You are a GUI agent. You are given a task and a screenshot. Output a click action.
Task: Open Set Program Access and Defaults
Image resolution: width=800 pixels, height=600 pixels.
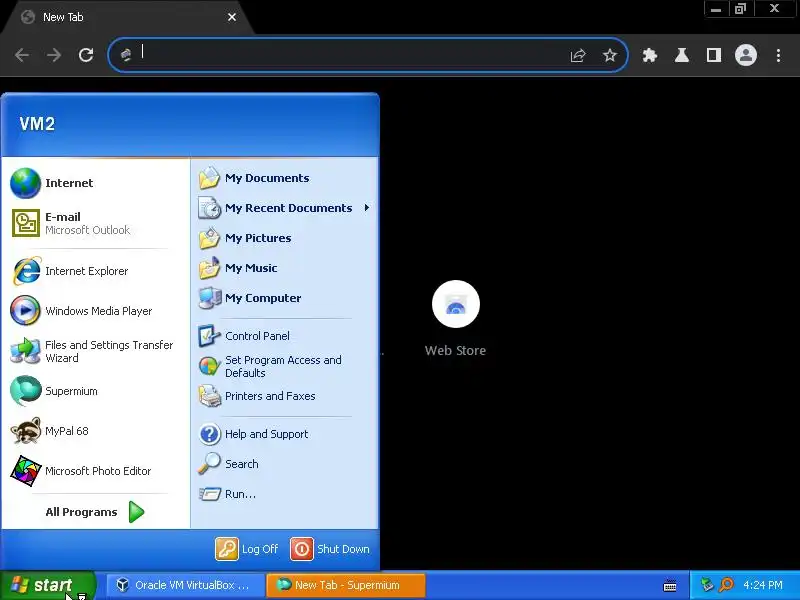point(284,366)
